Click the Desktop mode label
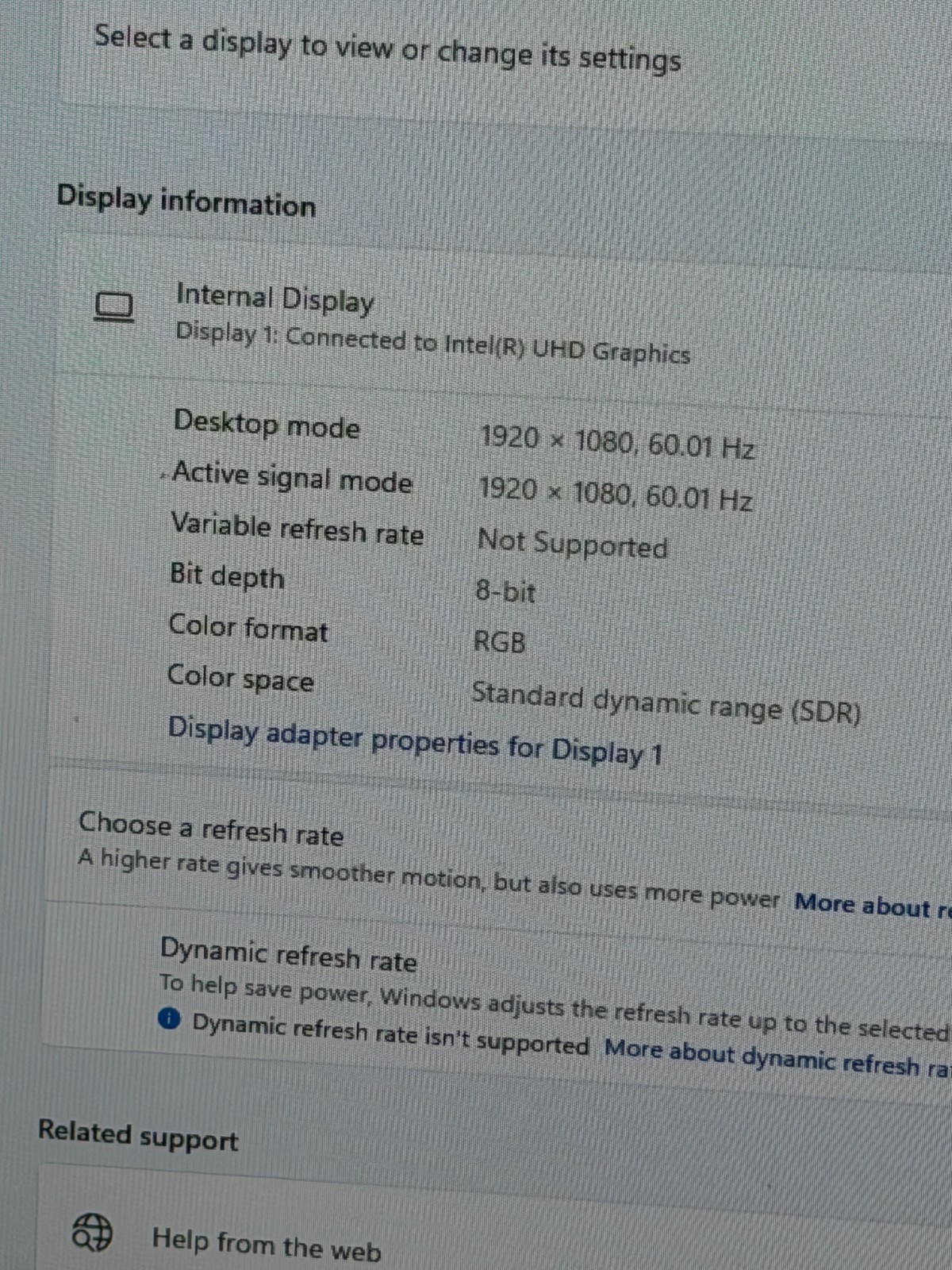 (x=267, y=424)
